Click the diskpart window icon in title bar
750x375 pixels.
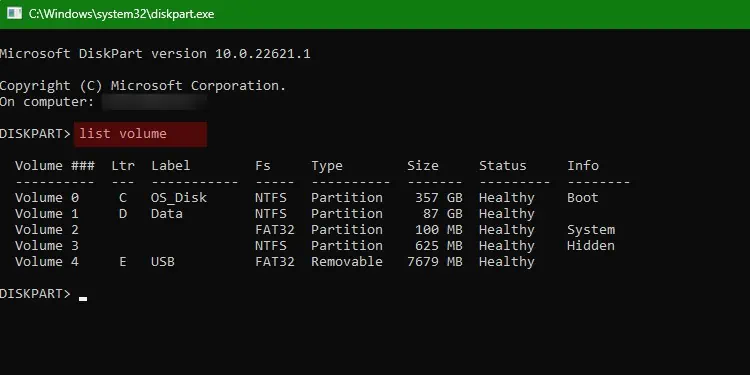pos(14,14)
